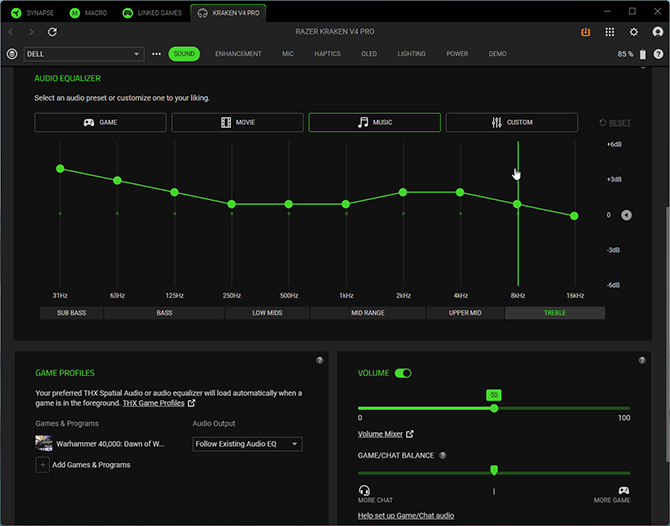This screenshot has height=526, width=670.
Task: Click Game/Chat Balance help icon
Action: point(443,455)
